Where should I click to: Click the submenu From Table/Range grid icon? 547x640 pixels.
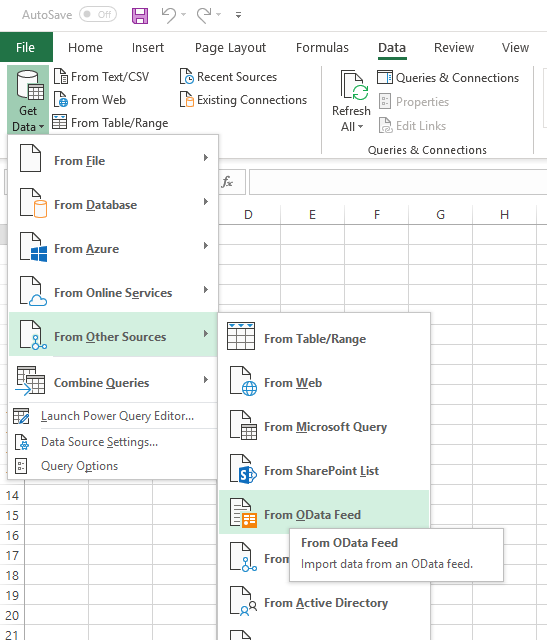coord(241,336)
